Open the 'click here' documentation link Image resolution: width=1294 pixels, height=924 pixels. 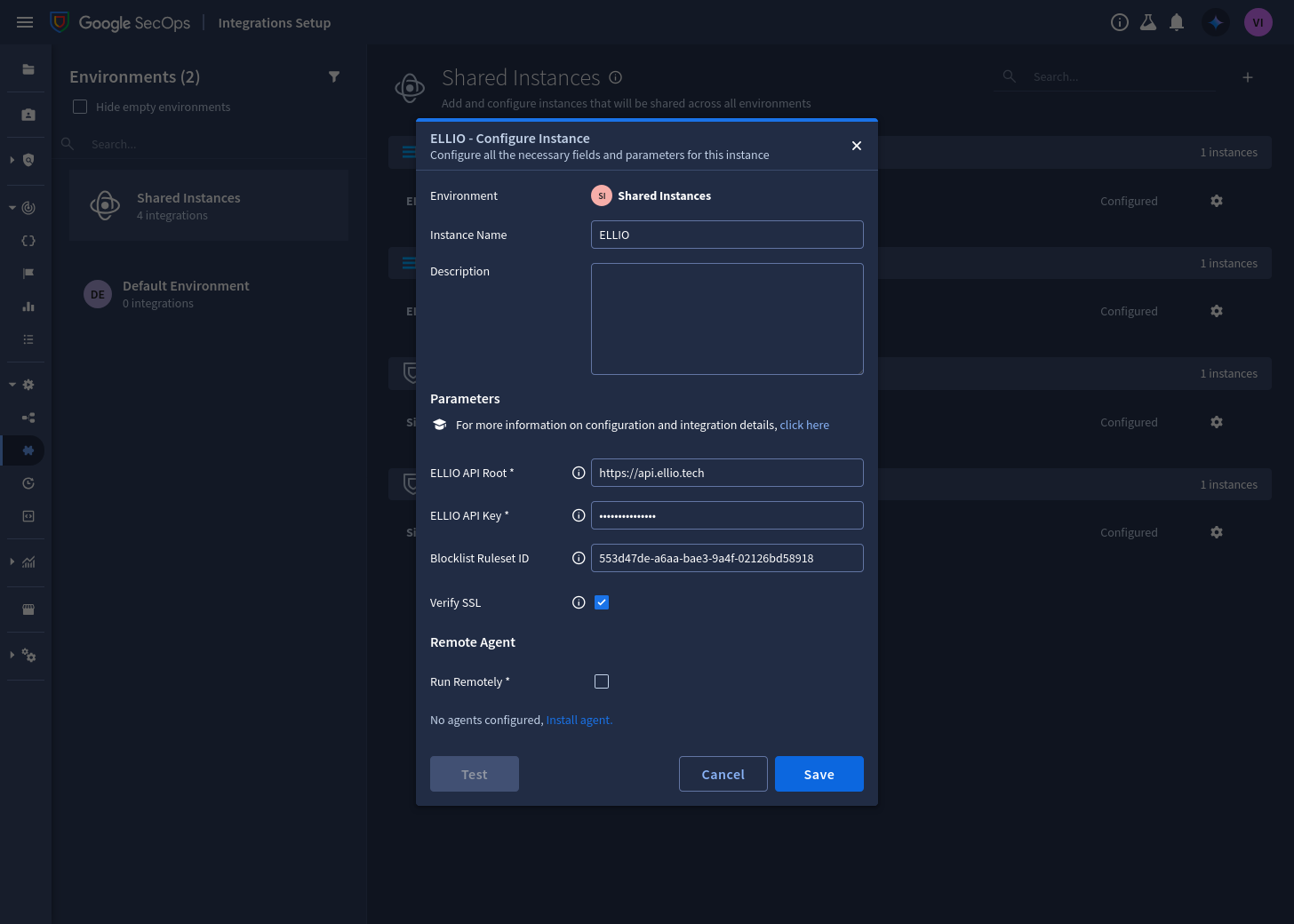pos(804,425)
